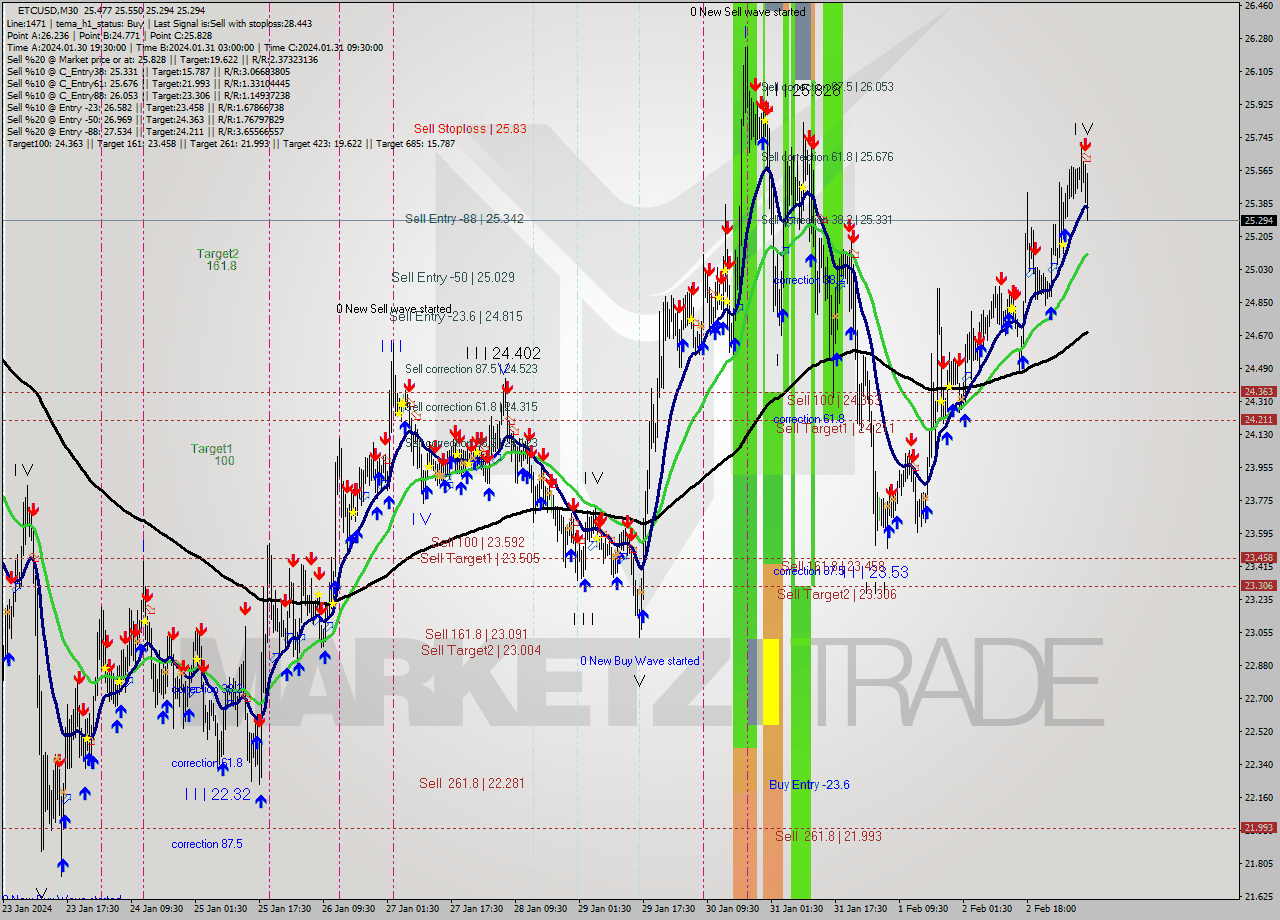Select the red 23.458 price tag
The image size is (1280, 920).
pyautogui.click(x=1258, y=558)
